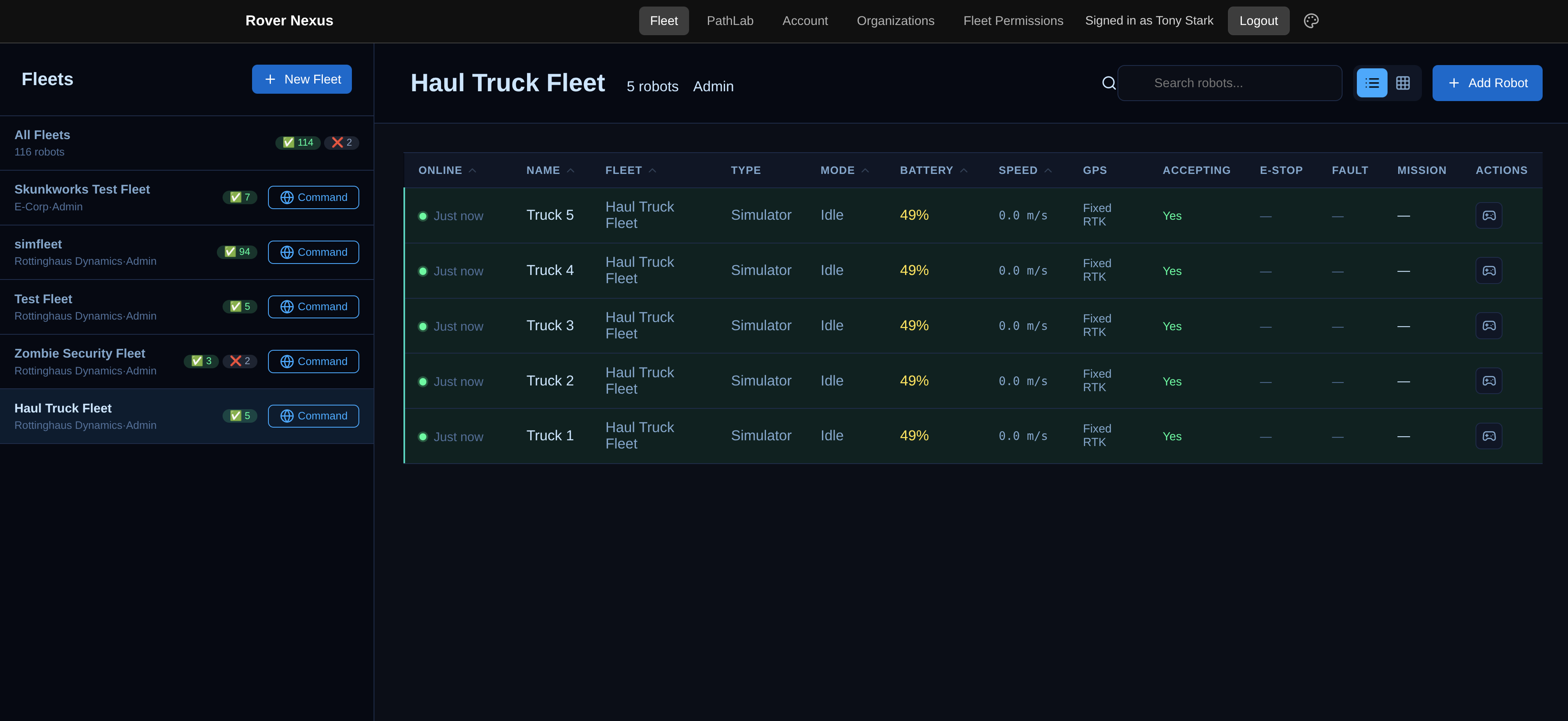This screenshot has height=721, width=1568.
Task: Switch to grid view
Action: click(1403, 83)
